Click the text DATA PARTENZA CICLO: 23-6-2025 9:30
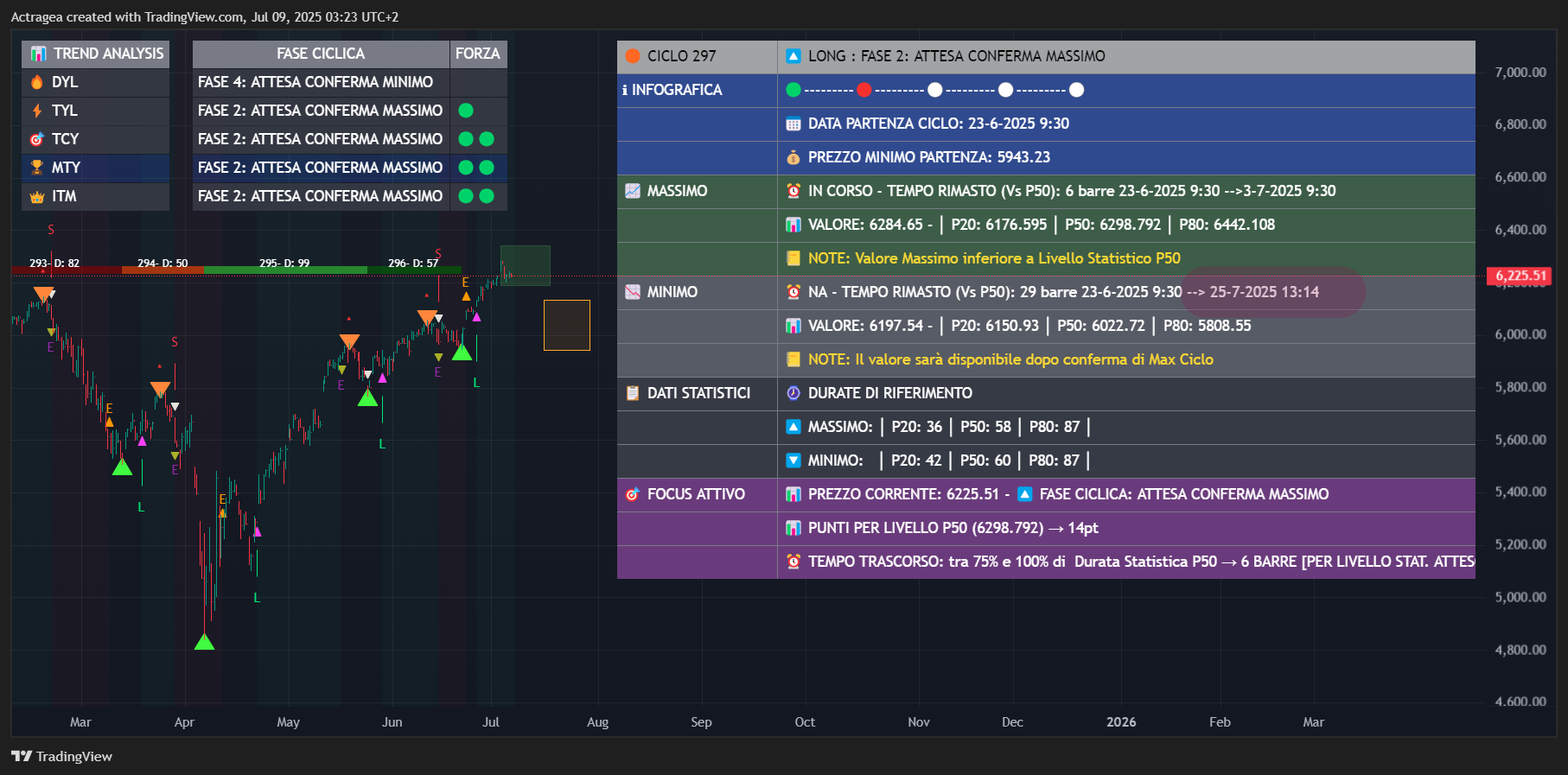 coord(939,124)
